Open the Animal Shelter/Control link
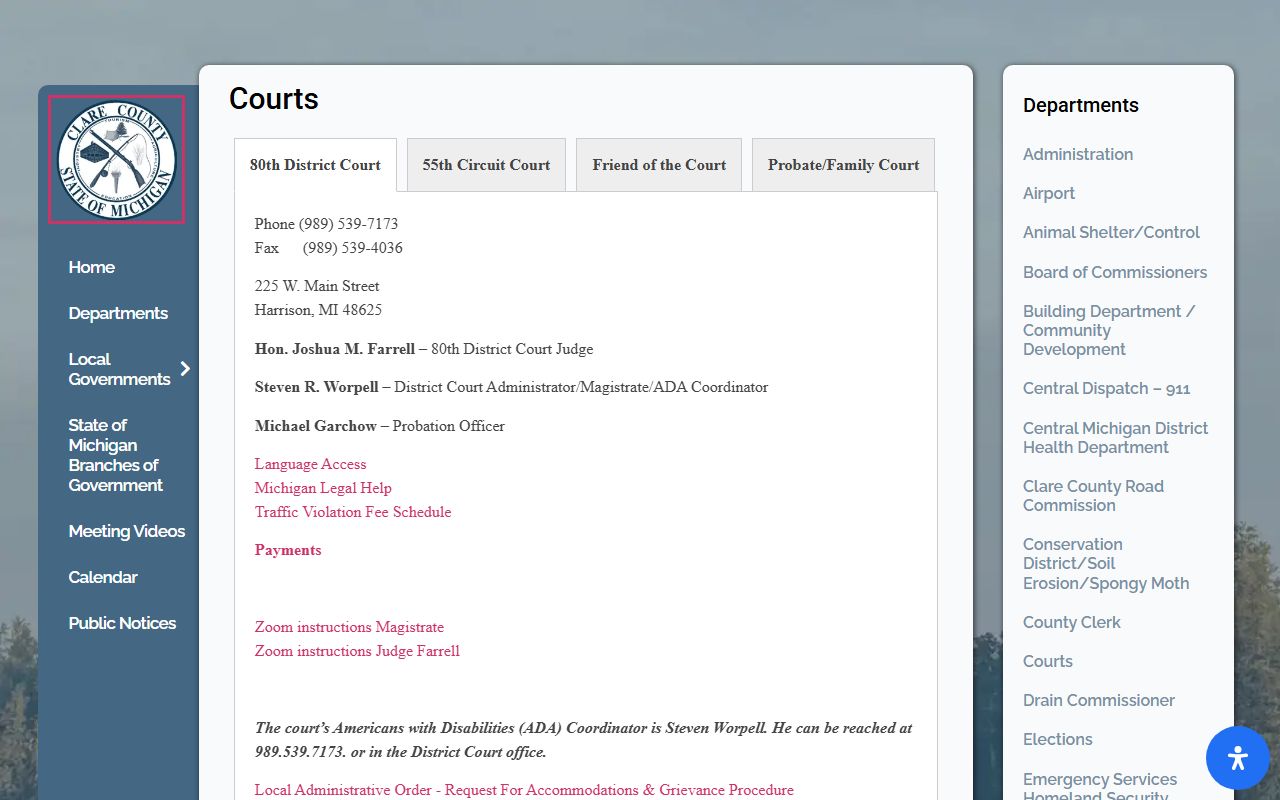Screen dimensions: 1280x800 pos(1111,232)
